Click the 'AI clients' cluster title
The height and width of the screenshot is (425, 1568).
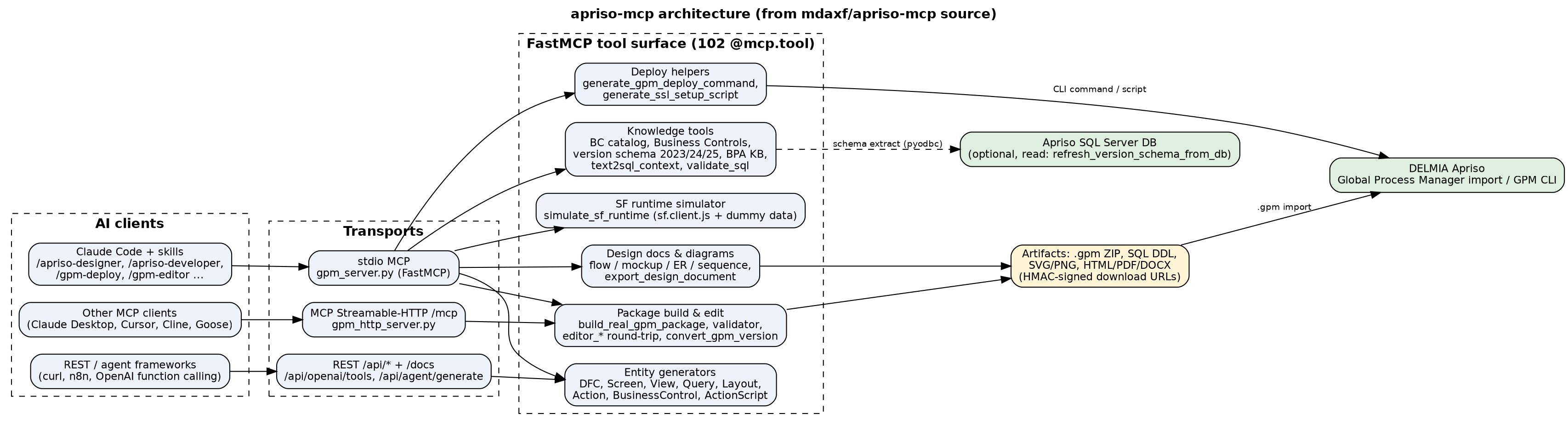click(x=130, y=223)
